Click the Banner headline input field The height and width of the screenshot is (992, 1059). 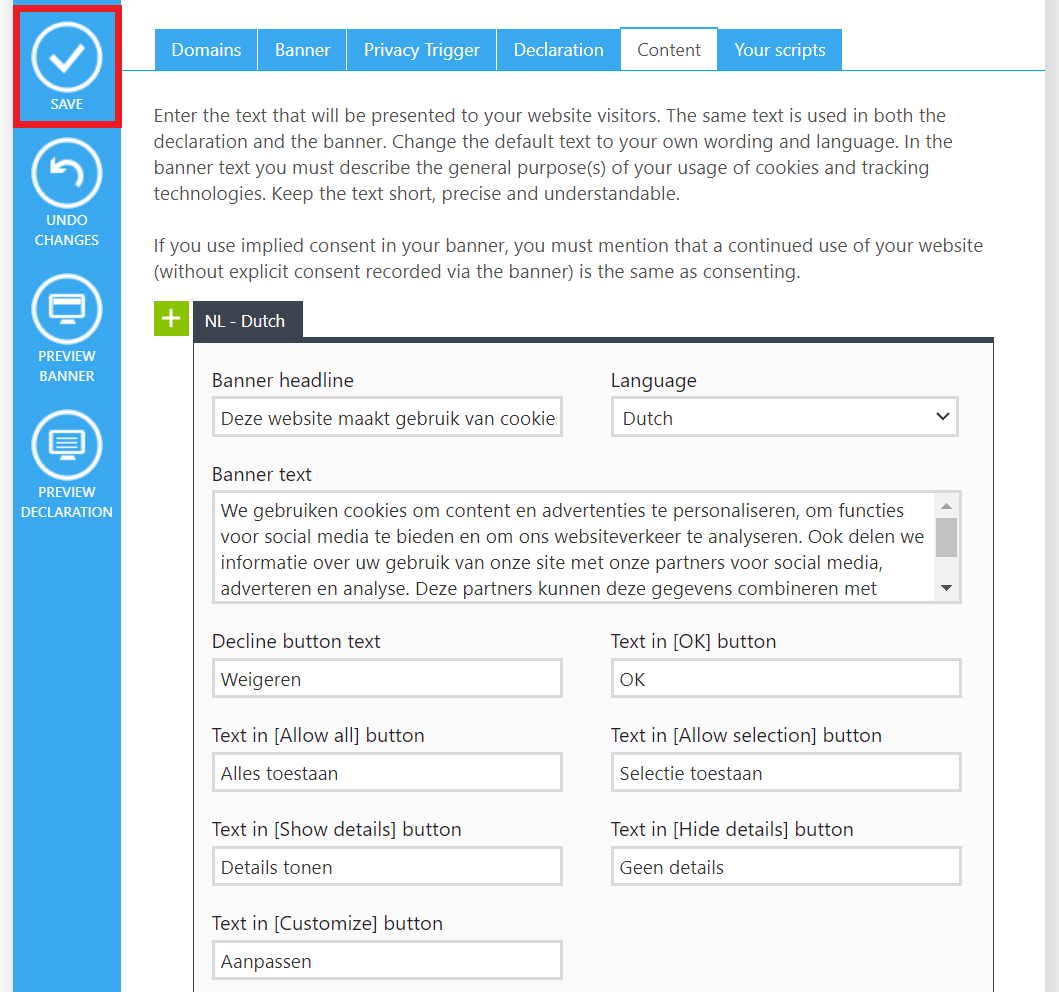(x=387, y=418)
